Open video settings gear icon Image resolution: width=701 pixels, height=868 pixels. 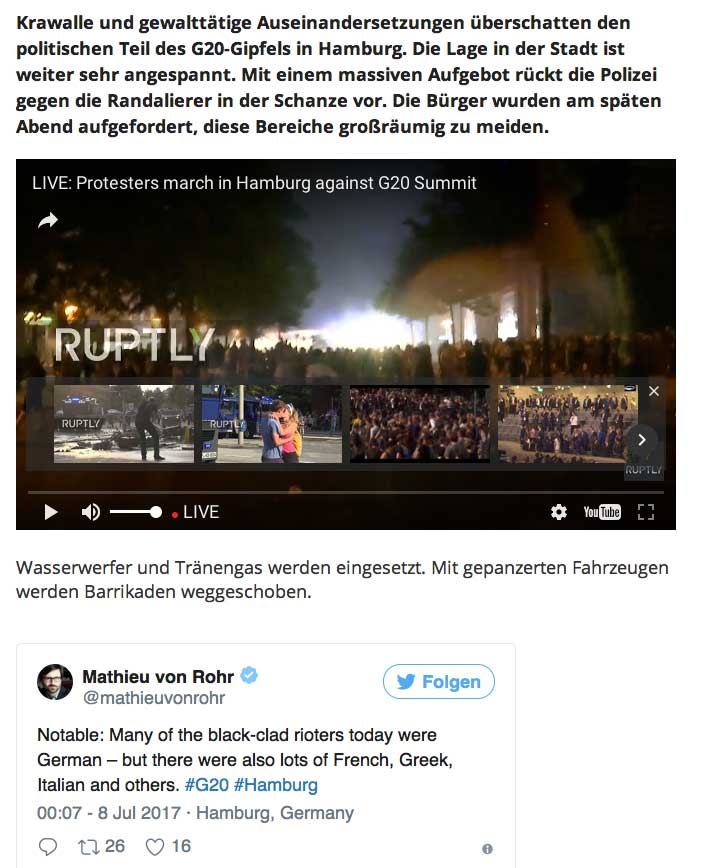559,512
